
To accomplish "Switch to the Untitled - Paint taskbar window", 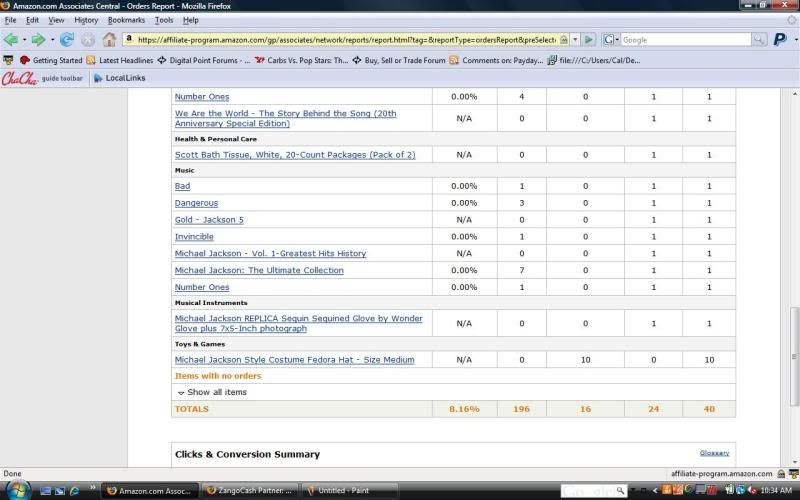I will (349, 491).
